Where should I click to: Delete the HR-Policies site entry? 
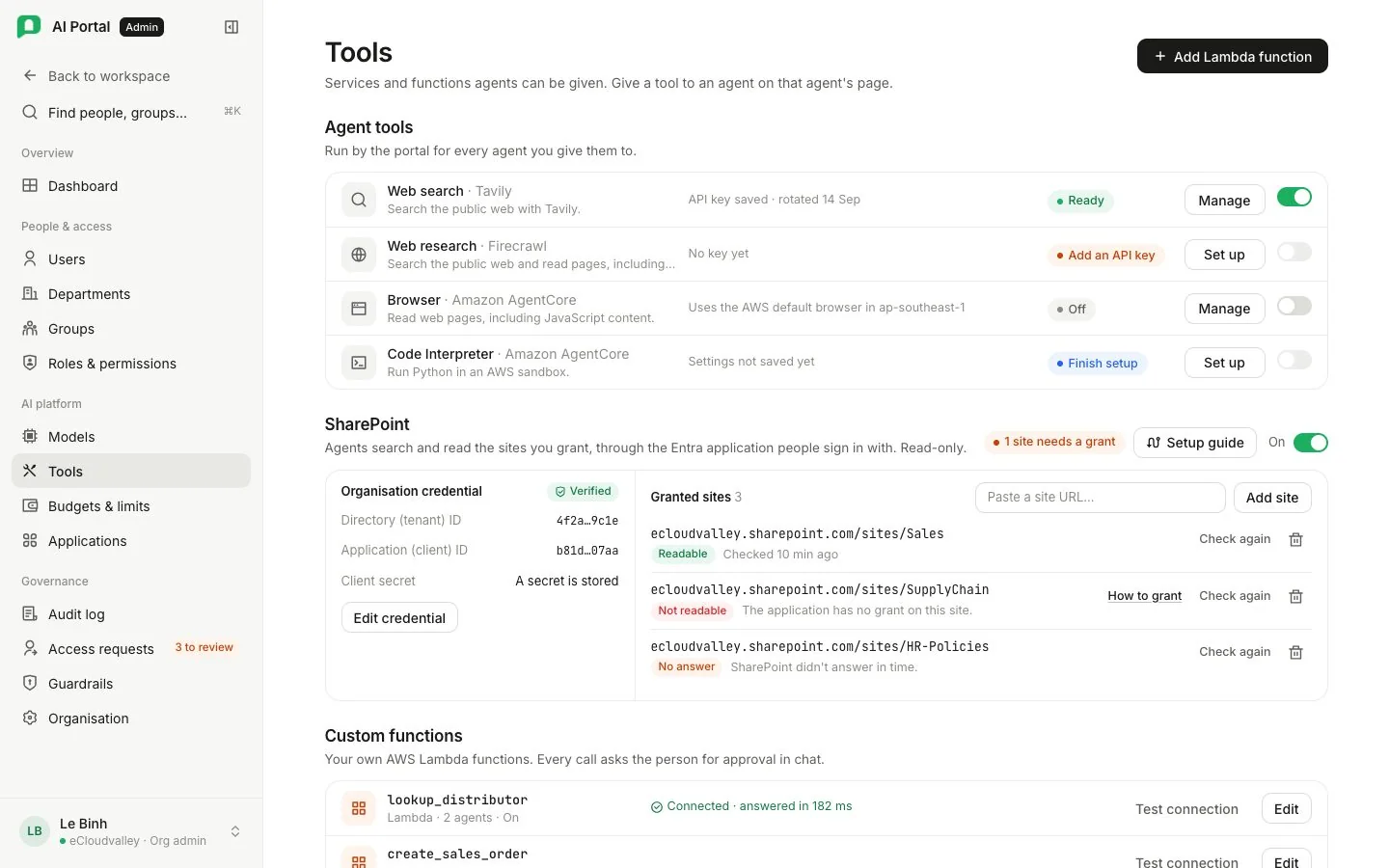click(1296, 652)
